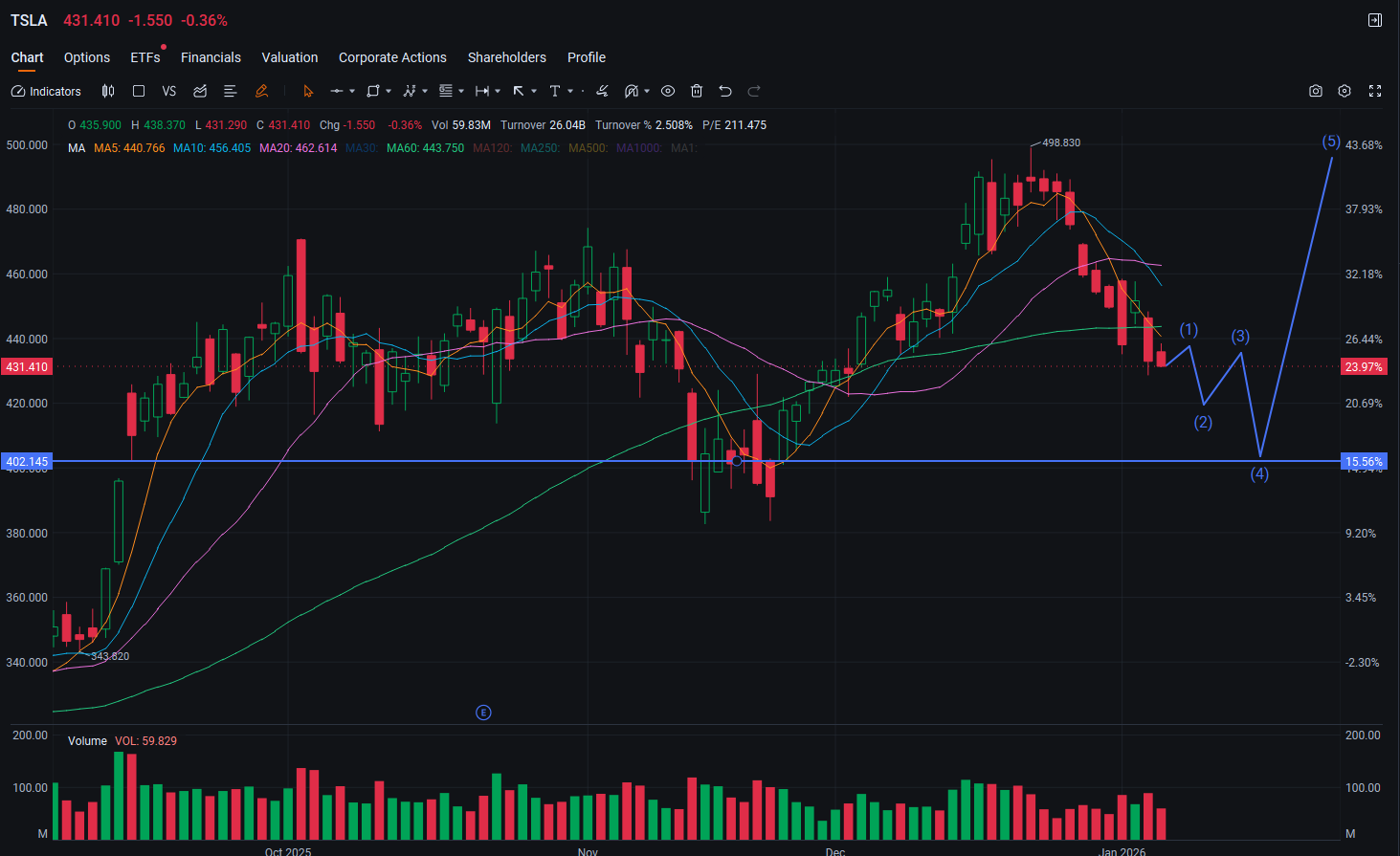Select the square layout icon
The width and height of the screenshot is (1400, 856).
tap(139, 91)
